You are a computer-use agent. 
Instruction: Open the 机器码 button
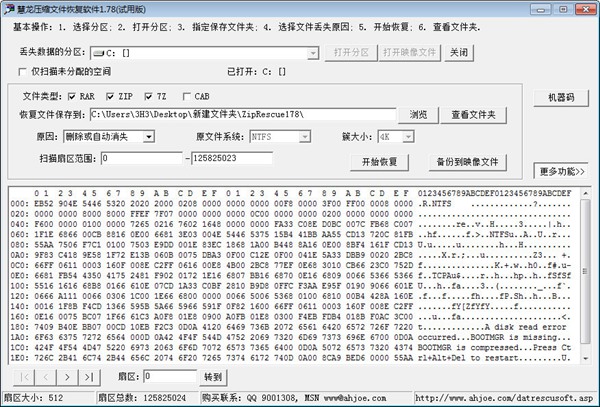pos(561,98)
